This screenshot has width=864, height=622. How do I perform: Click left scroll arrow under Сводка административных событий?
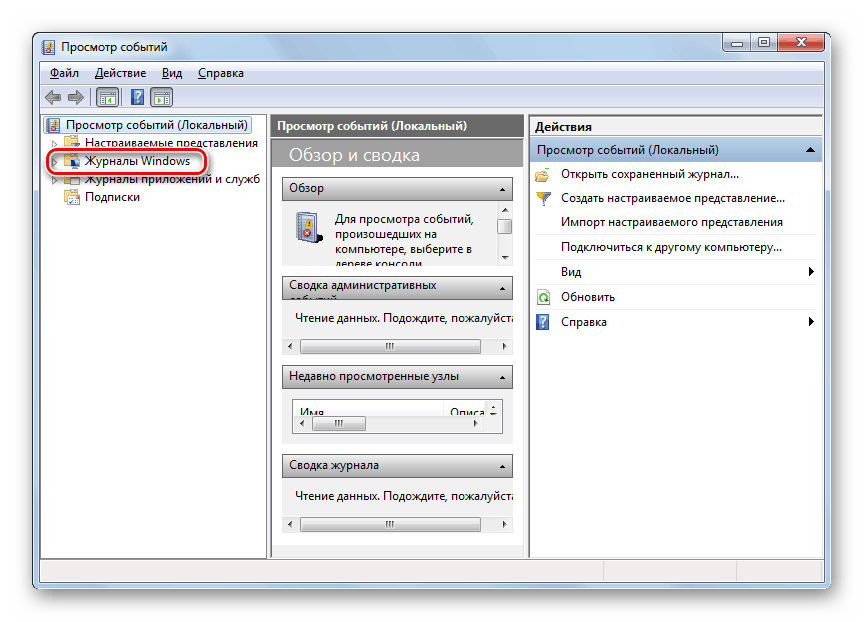(x=290, y=347)
